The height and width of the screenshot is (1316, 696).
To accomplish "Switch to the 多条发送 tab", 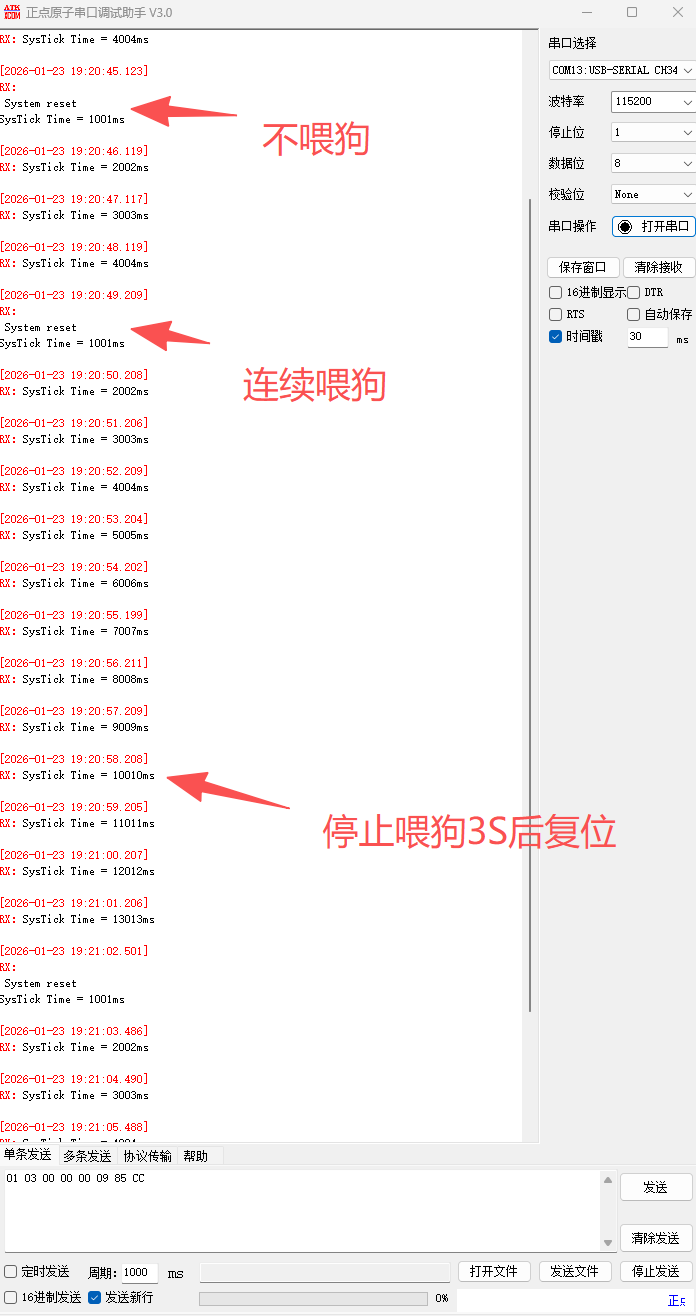I will (87, 1156).
